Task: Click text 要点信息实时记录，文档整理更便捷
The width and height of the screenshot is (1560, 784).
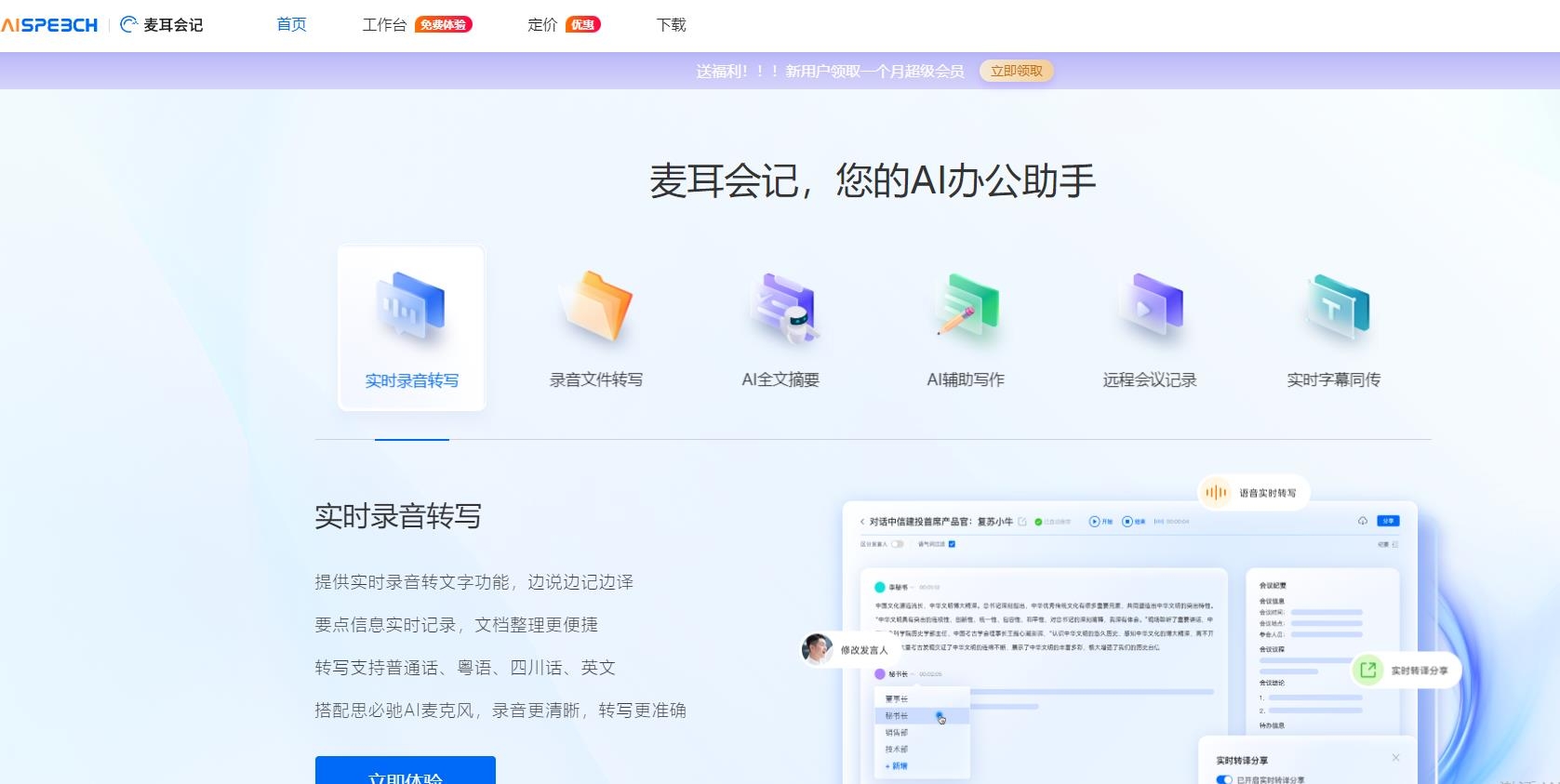Action: (x=457, y=625)
